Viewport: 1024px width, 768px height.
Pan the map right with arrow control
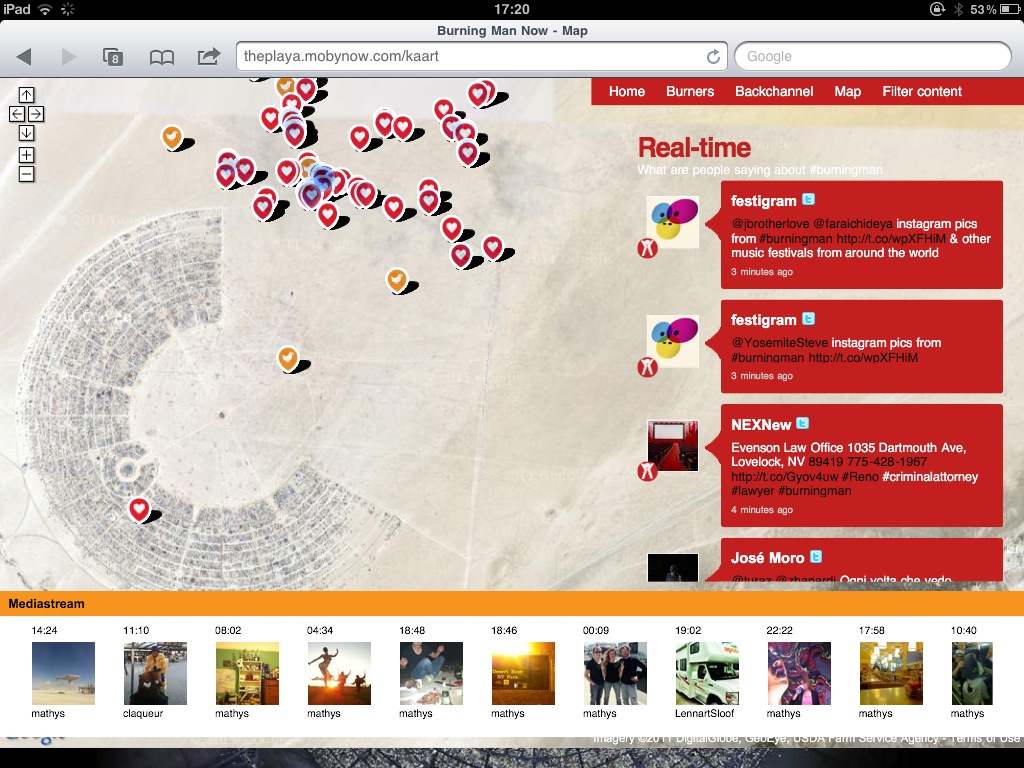(36, 114)
